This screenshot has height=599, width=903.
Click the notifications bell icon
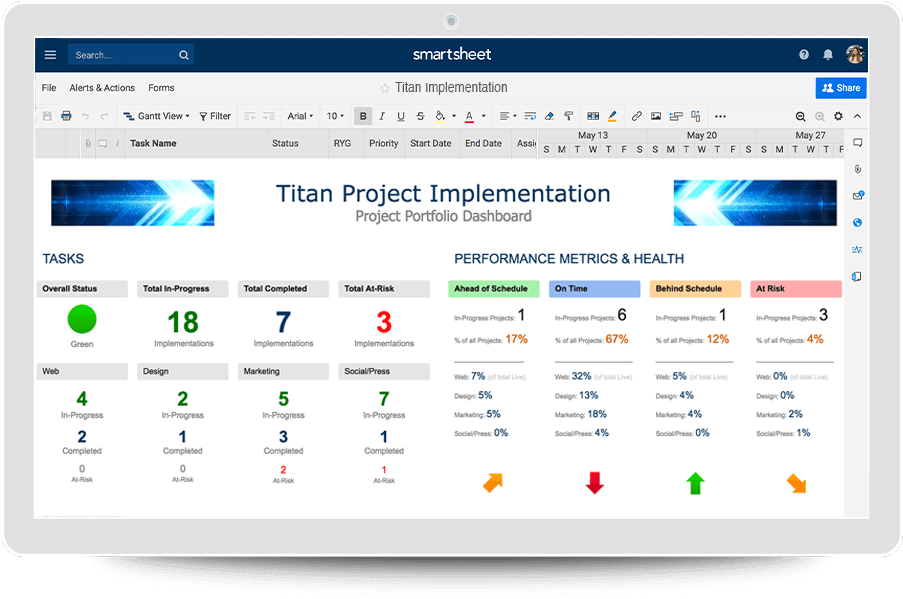(x=828, y=55)
